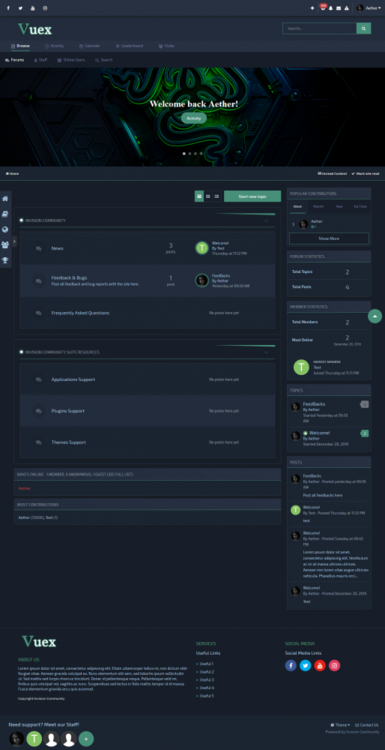The image size is (385, 750).
Task: Collapse the Invision Community category
Action: coord(267,221)
